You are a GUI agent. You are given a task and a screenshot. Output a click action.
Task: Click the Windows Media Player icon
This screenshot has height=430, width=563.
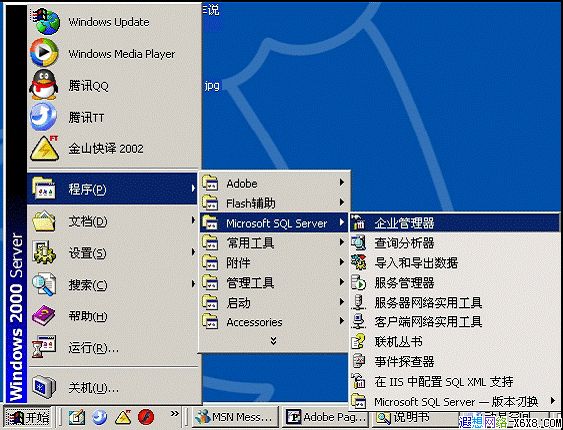click(x=45, y=53)
